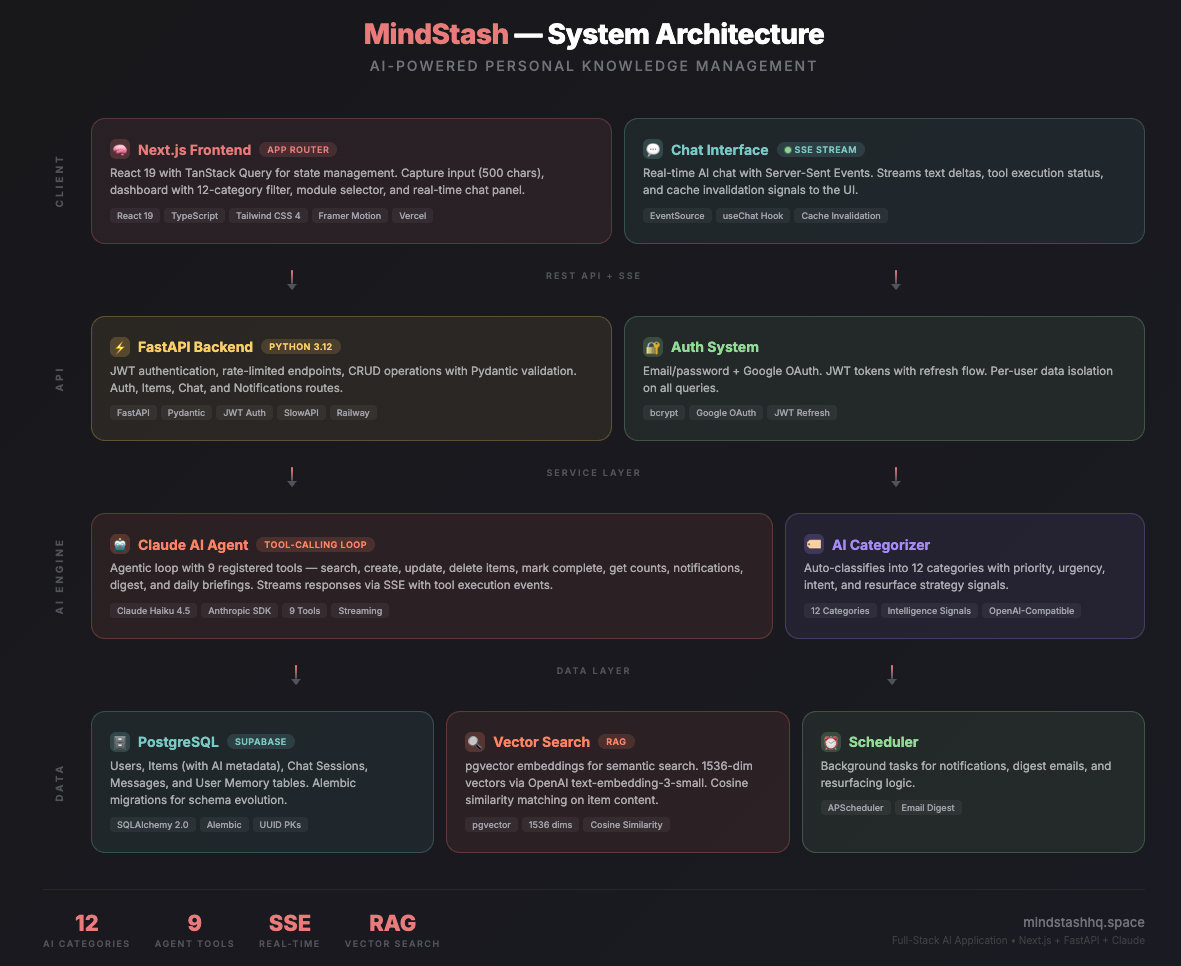The height and width of the screenshot is (966, 1181).
Task: Click the Next.js Frontend panda icon
Action: tap(121, 148)
